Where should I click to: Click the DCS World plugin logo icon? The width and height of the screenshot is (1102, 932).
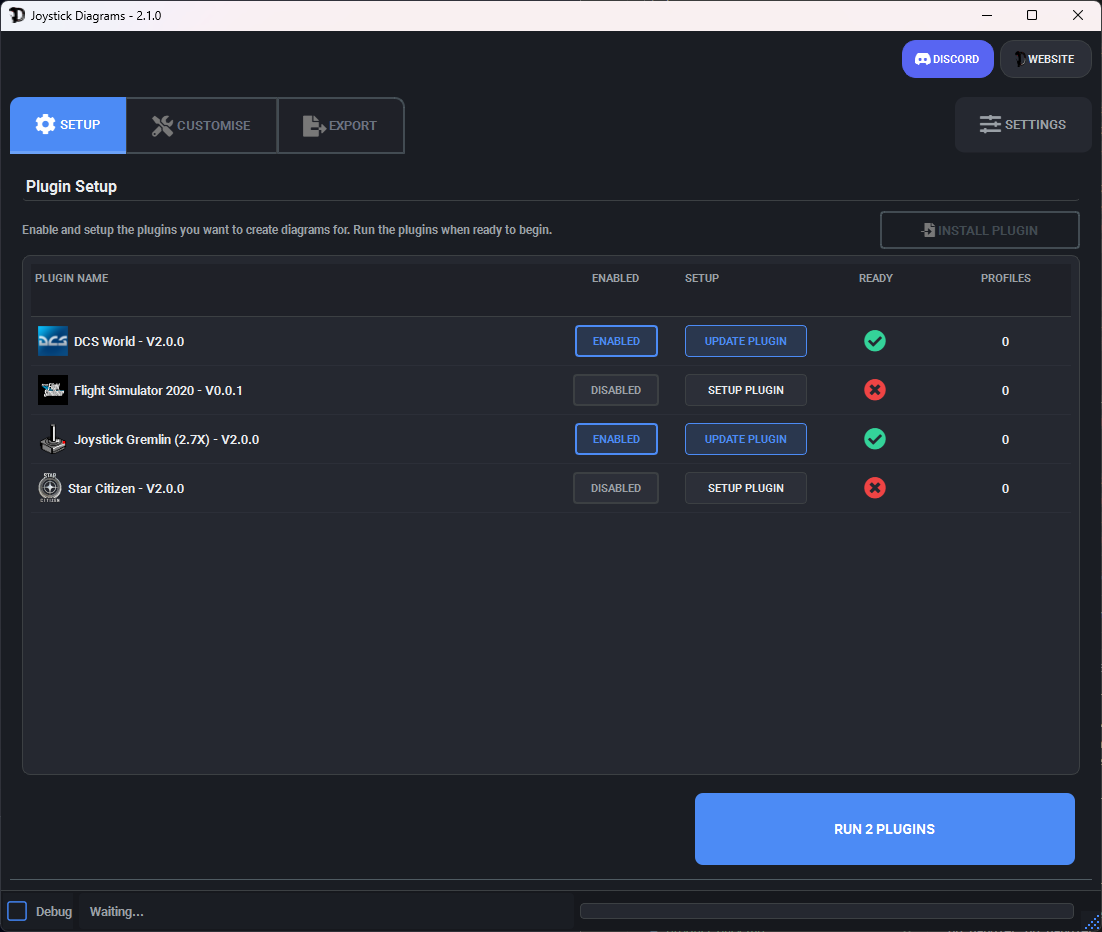(52, 341)
